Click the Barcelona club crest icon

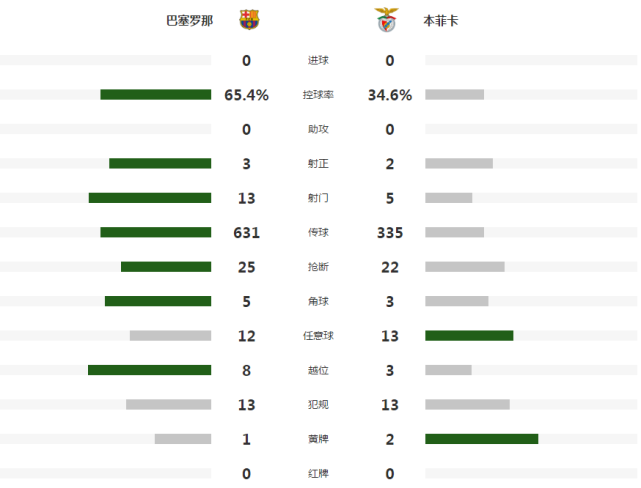(249, 20)
